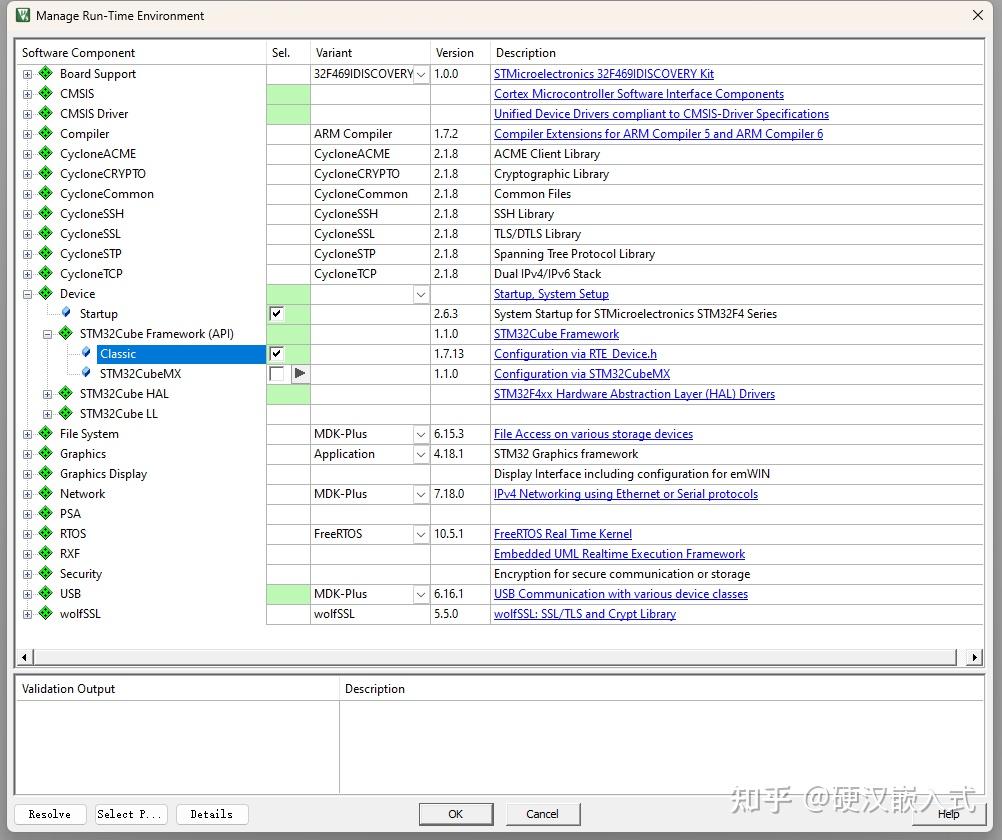Click the STM32Cube LL diamond icon
1002x840 pixels.
(66, 413)
